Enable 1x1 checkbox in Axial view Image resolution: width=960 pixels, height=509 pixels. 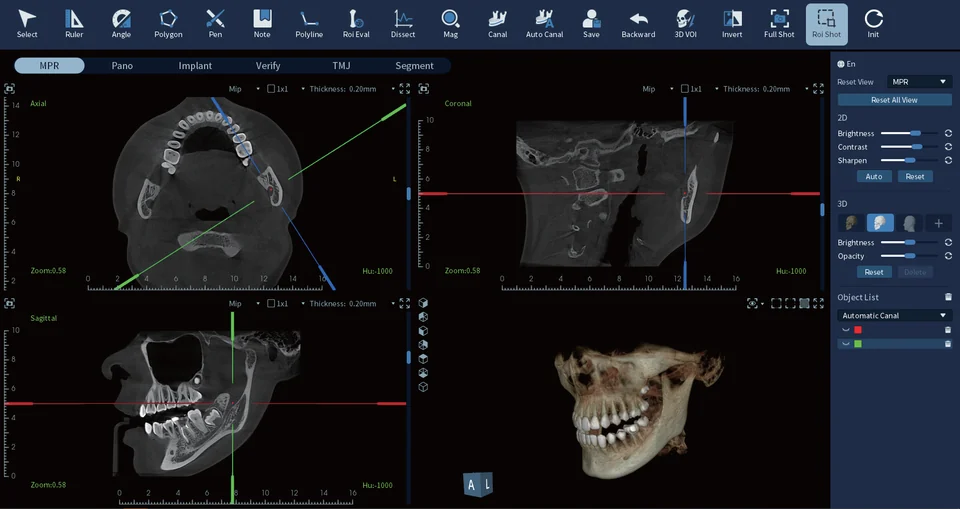[x=271, y=89]
